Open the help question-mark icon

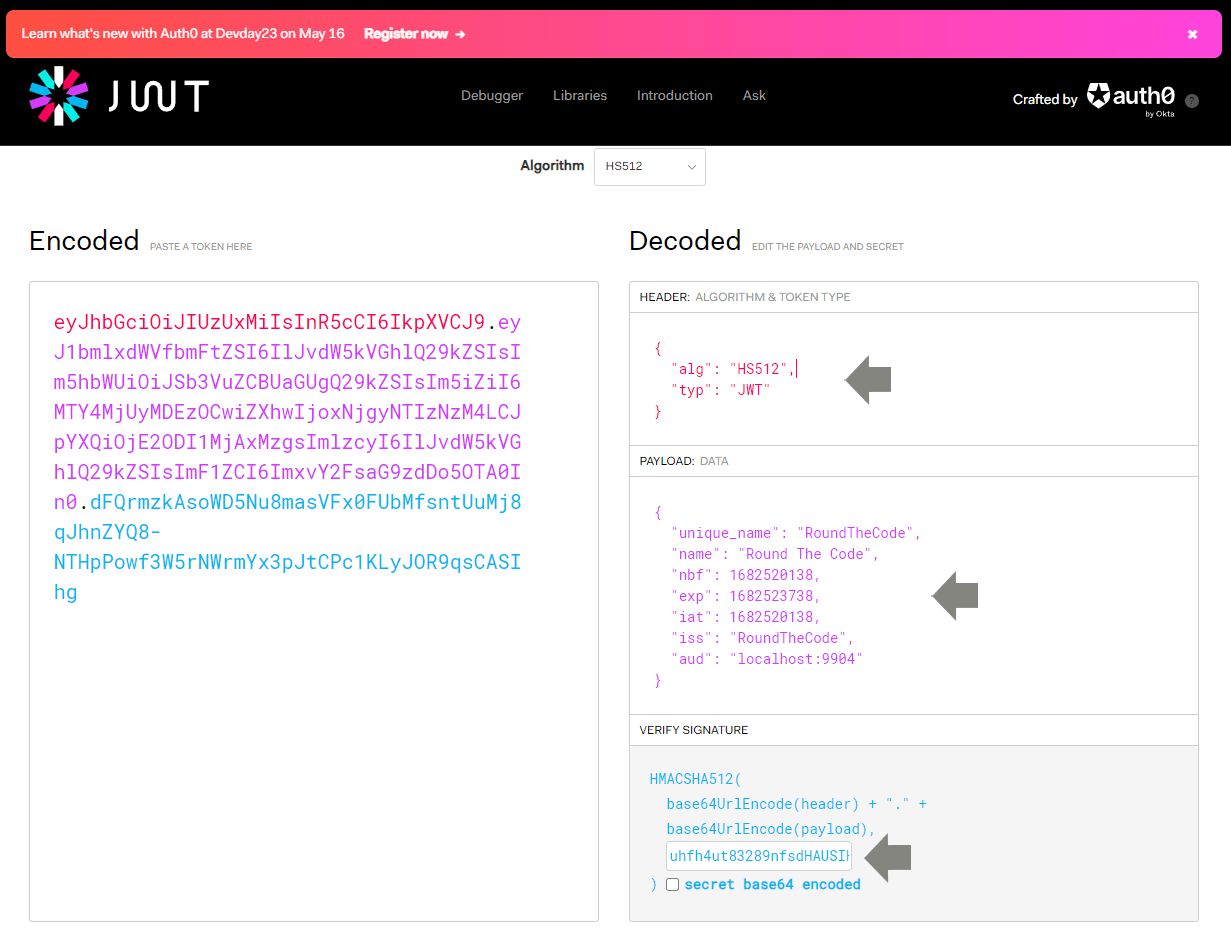click(x=1191, y=100)
